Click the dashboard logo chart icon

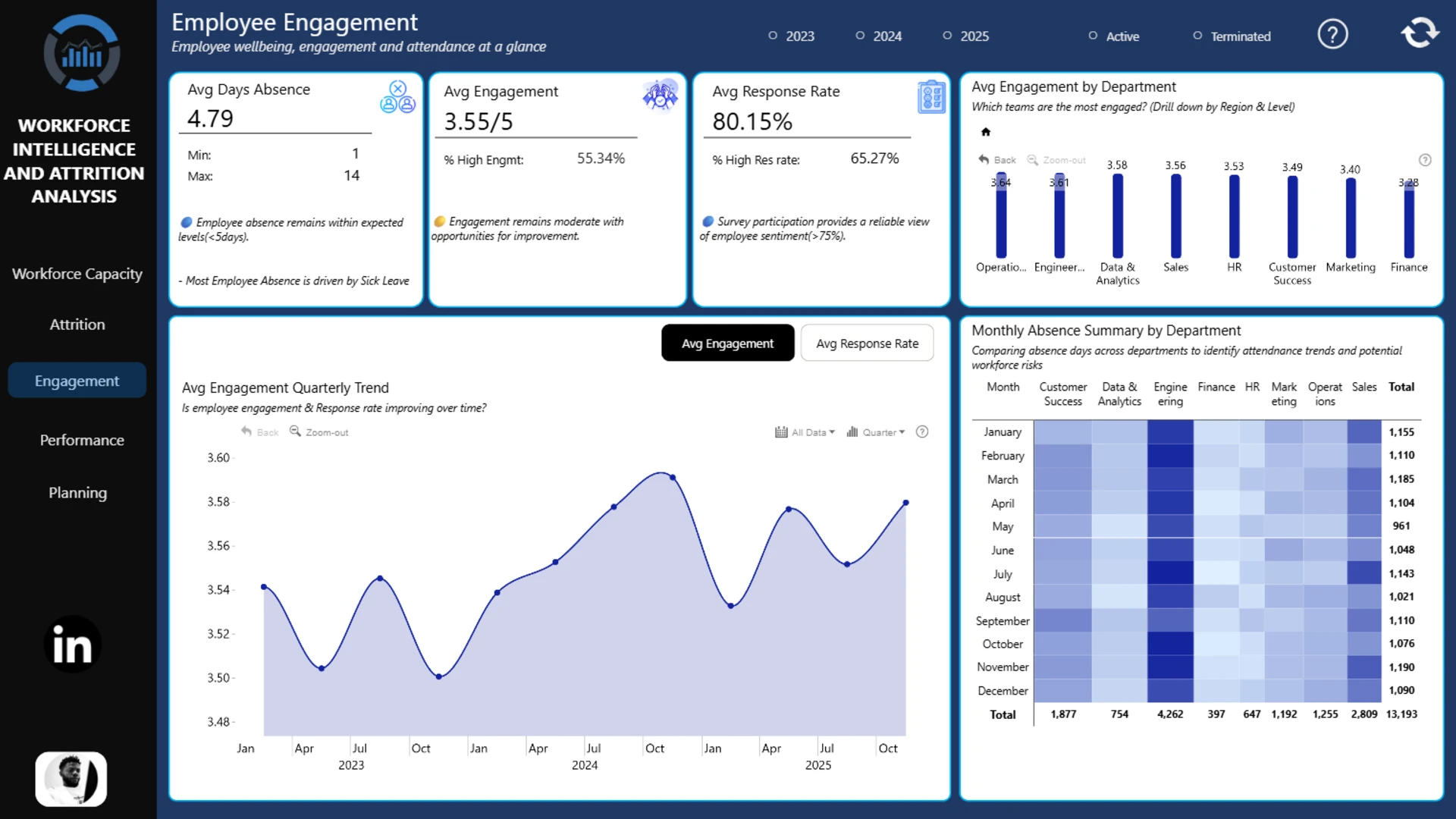pos(81,53)
